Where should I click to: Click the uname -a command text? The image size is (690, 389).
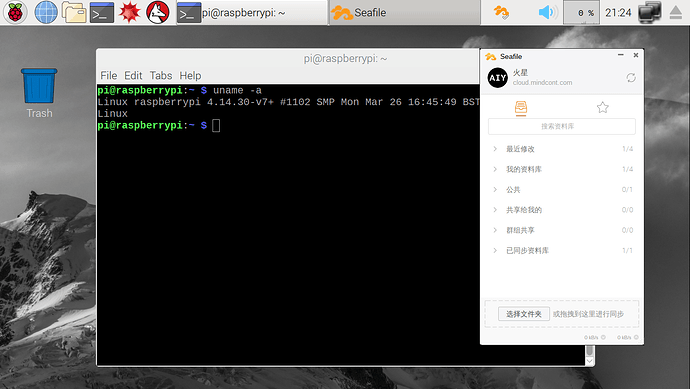coord(237,90)
